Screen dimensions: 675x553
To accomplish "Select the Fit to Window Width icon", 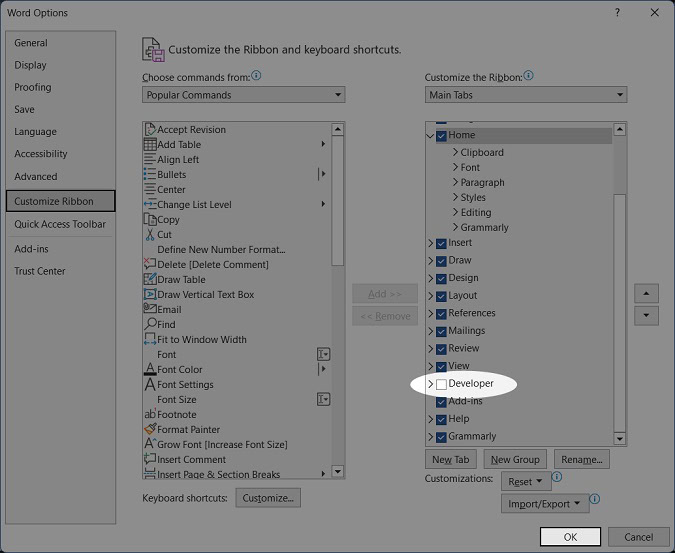I will coord(150,340).
